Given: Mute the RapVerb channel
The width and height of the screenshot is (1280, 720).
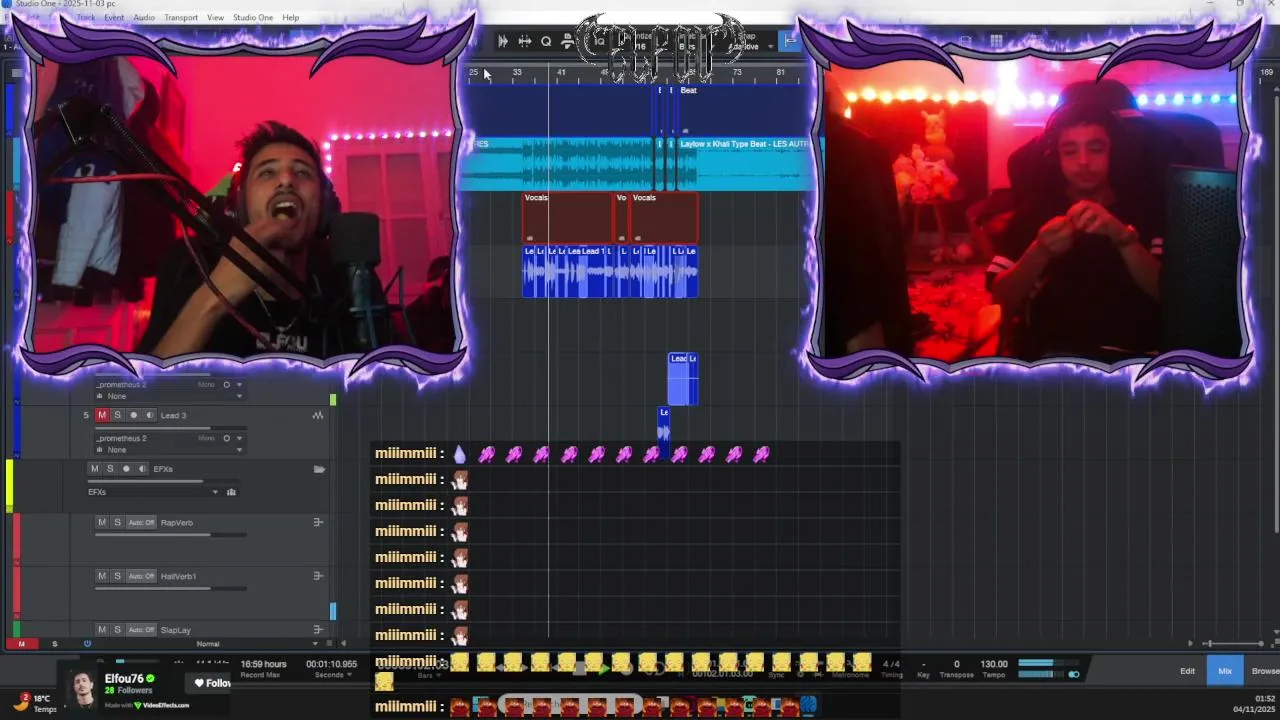Looking at the screenshot, I should (x=102, y=522).
